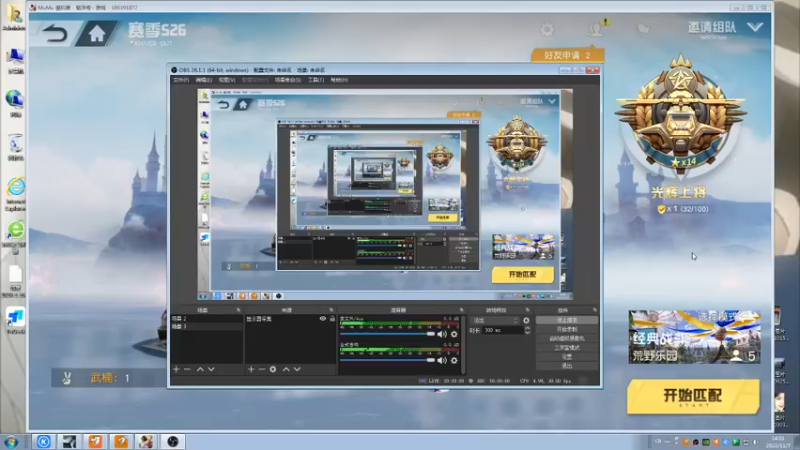
Task: Mute the 麦克风/Aux speaker icon
Action: point(442,334)
